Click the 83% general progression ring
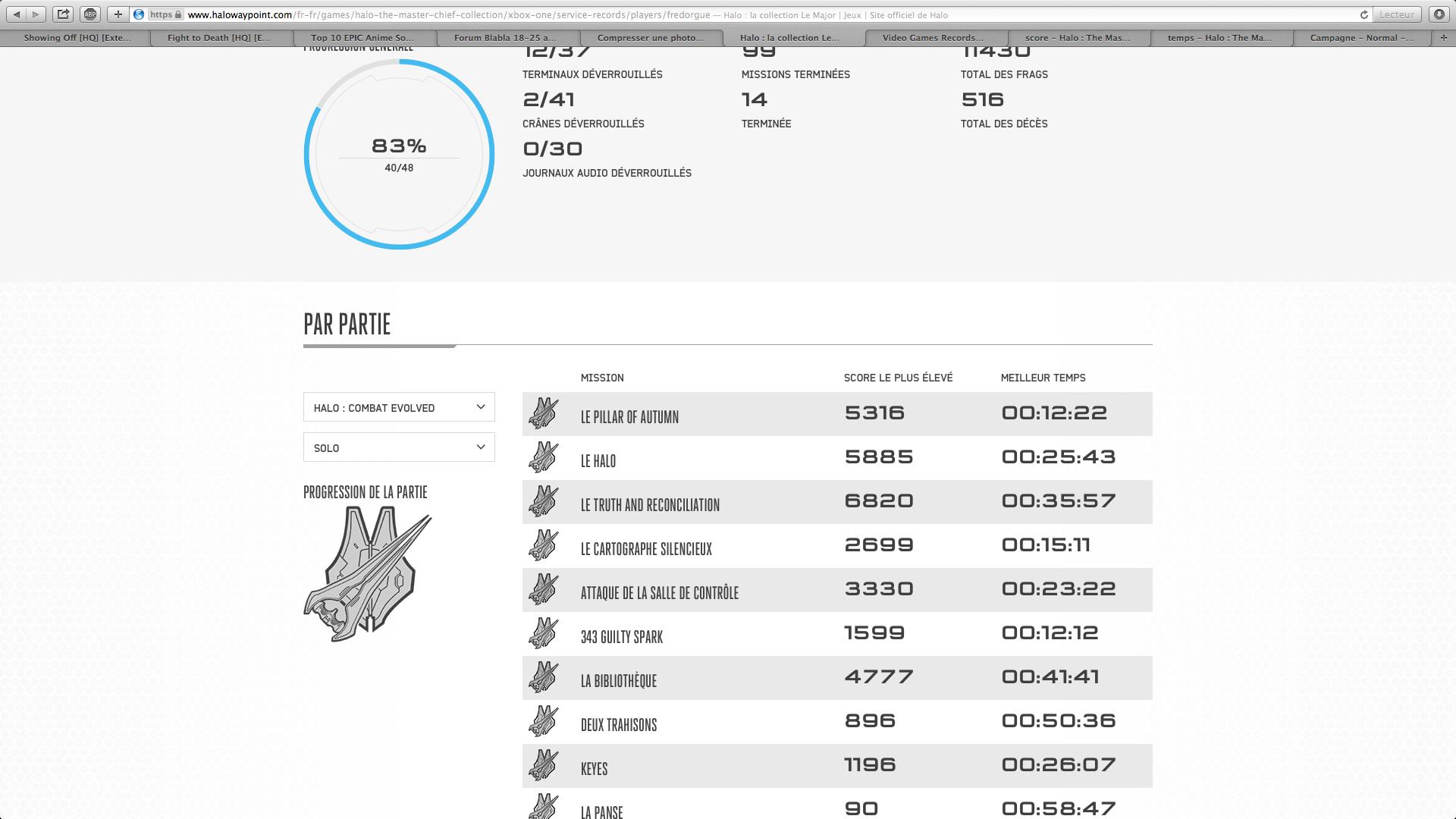This screenshot has height=819, width=1456. click(x=399, y=154)
